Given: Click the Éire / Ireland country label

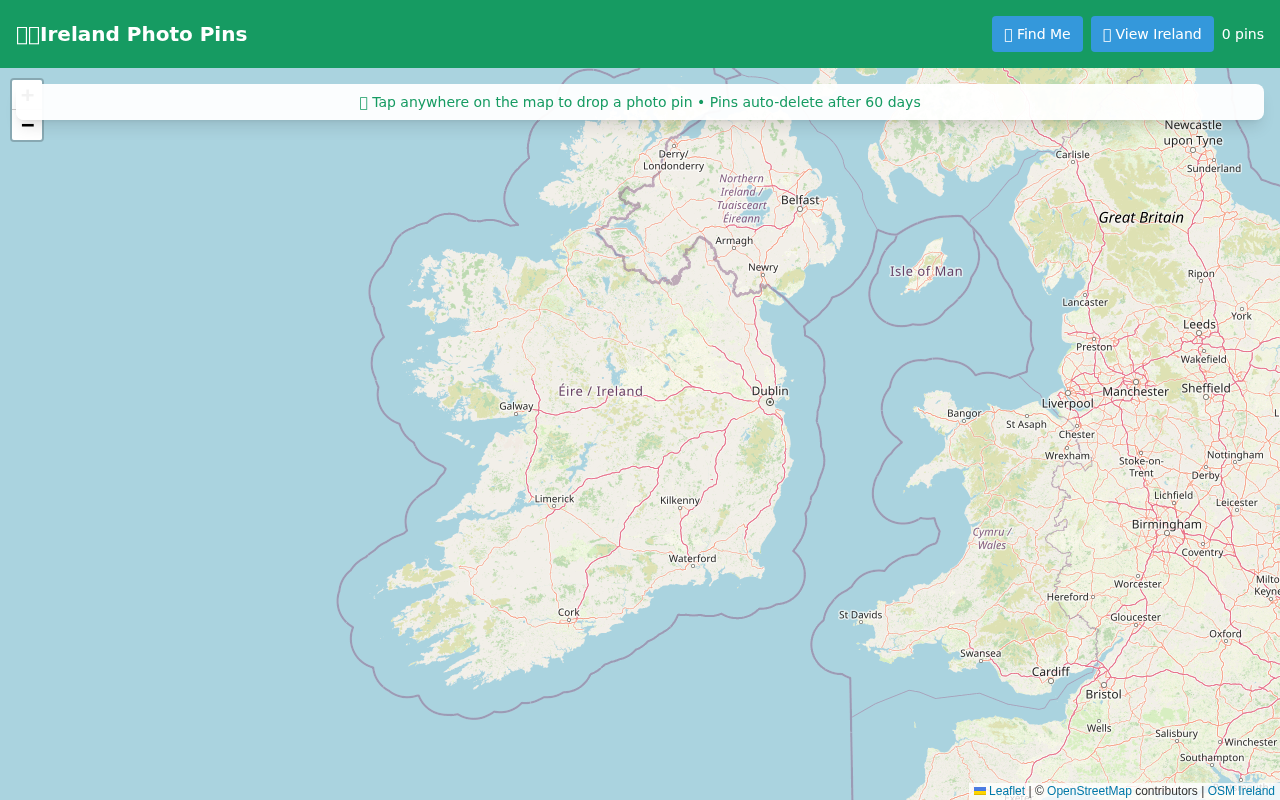Looking at the screenshot, I should click(600, 392).
